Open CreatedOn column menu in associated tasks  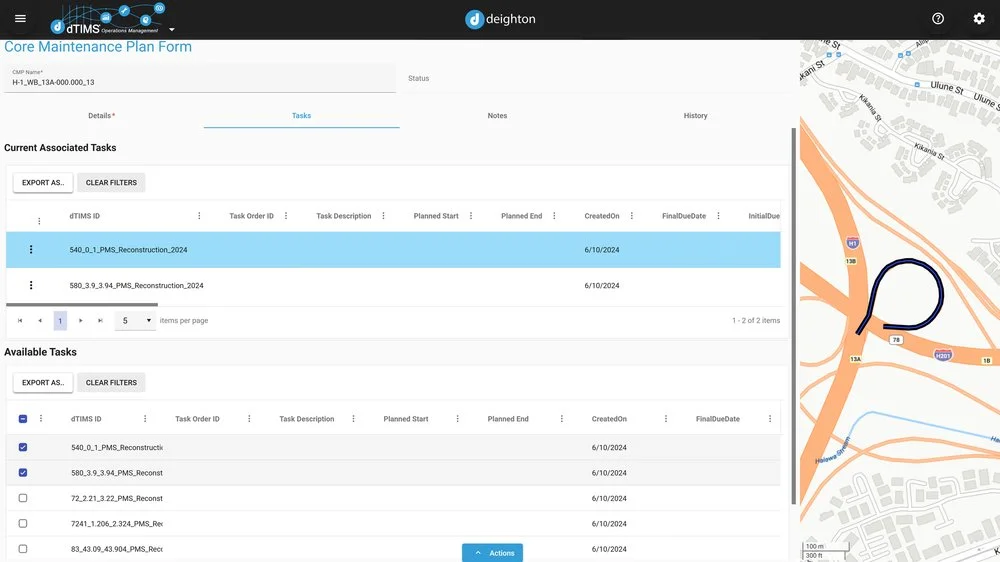coord(631,216)
